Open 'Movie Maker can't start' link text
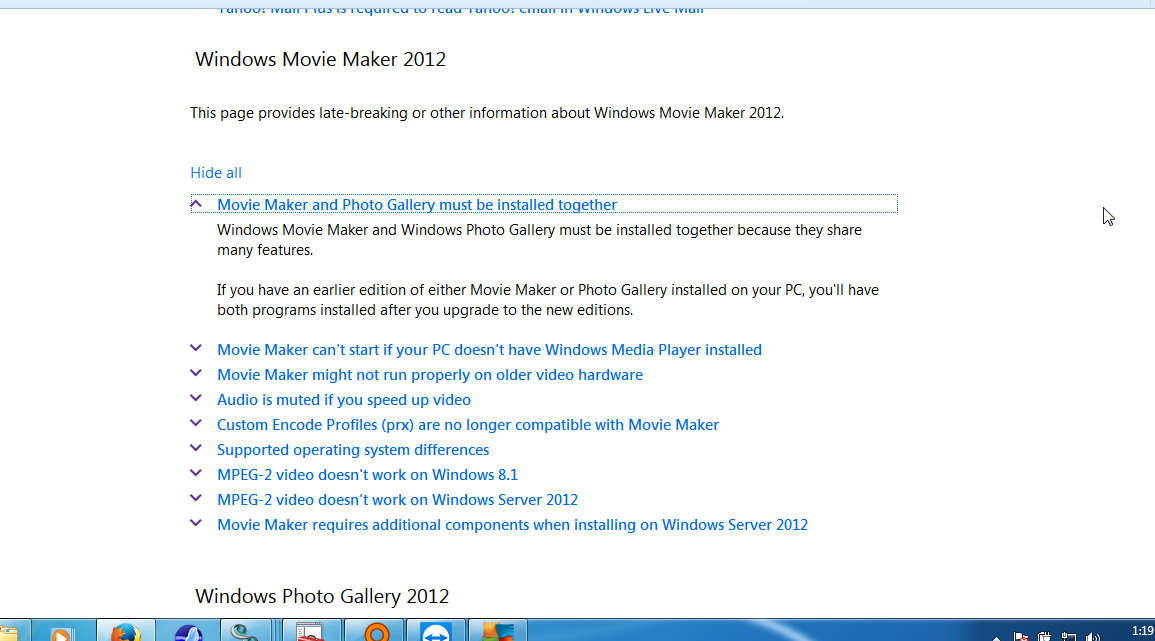Image resolution: width=1155 pixels, height=641 pixels. (x=489, y=350)
